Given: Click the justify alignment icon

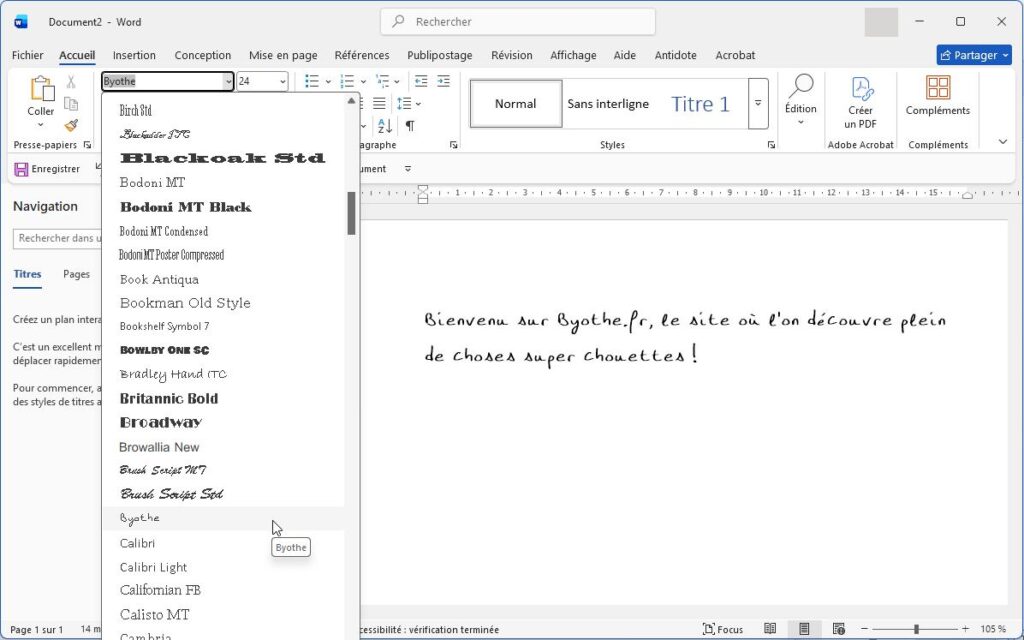Looking at the screenshot, I should 379,103.
